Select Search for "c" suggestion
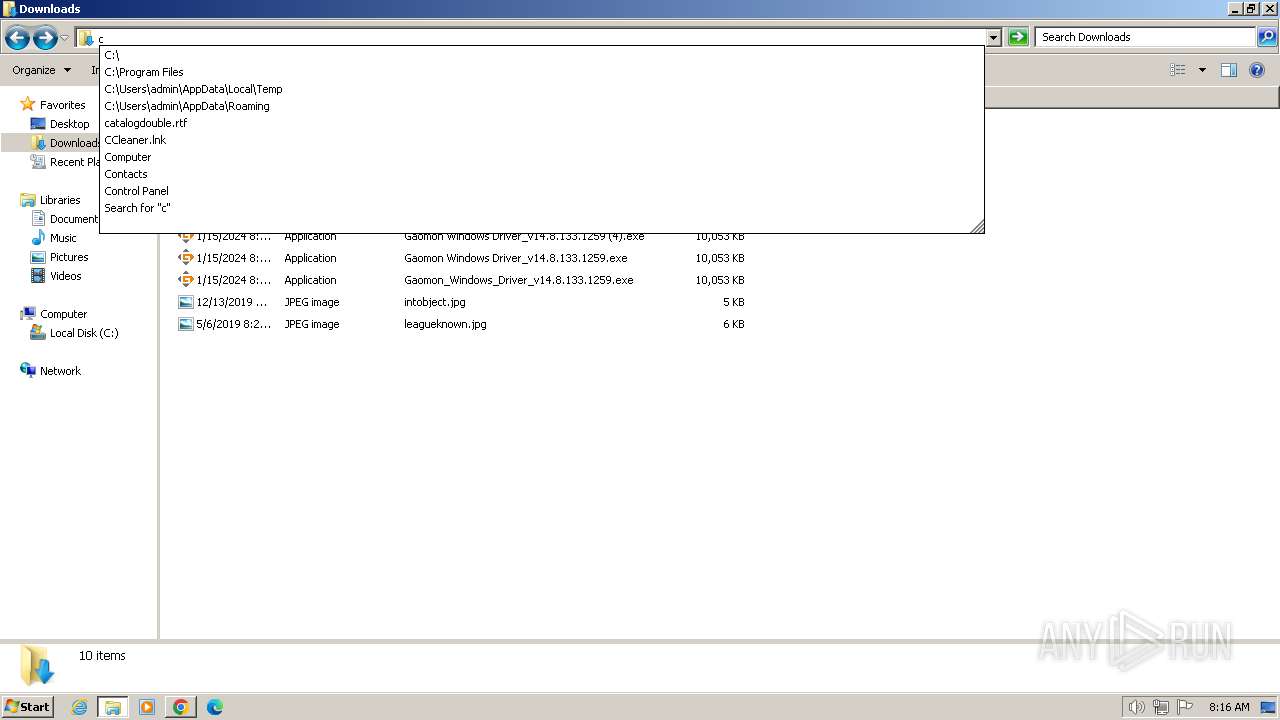 [541, 208]
